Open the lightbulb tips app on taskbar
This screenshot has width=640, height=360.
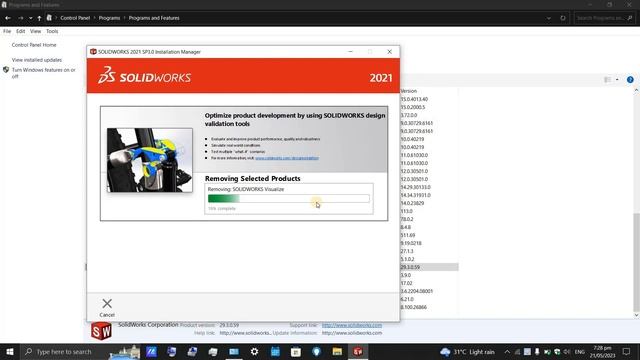(316, 352)
